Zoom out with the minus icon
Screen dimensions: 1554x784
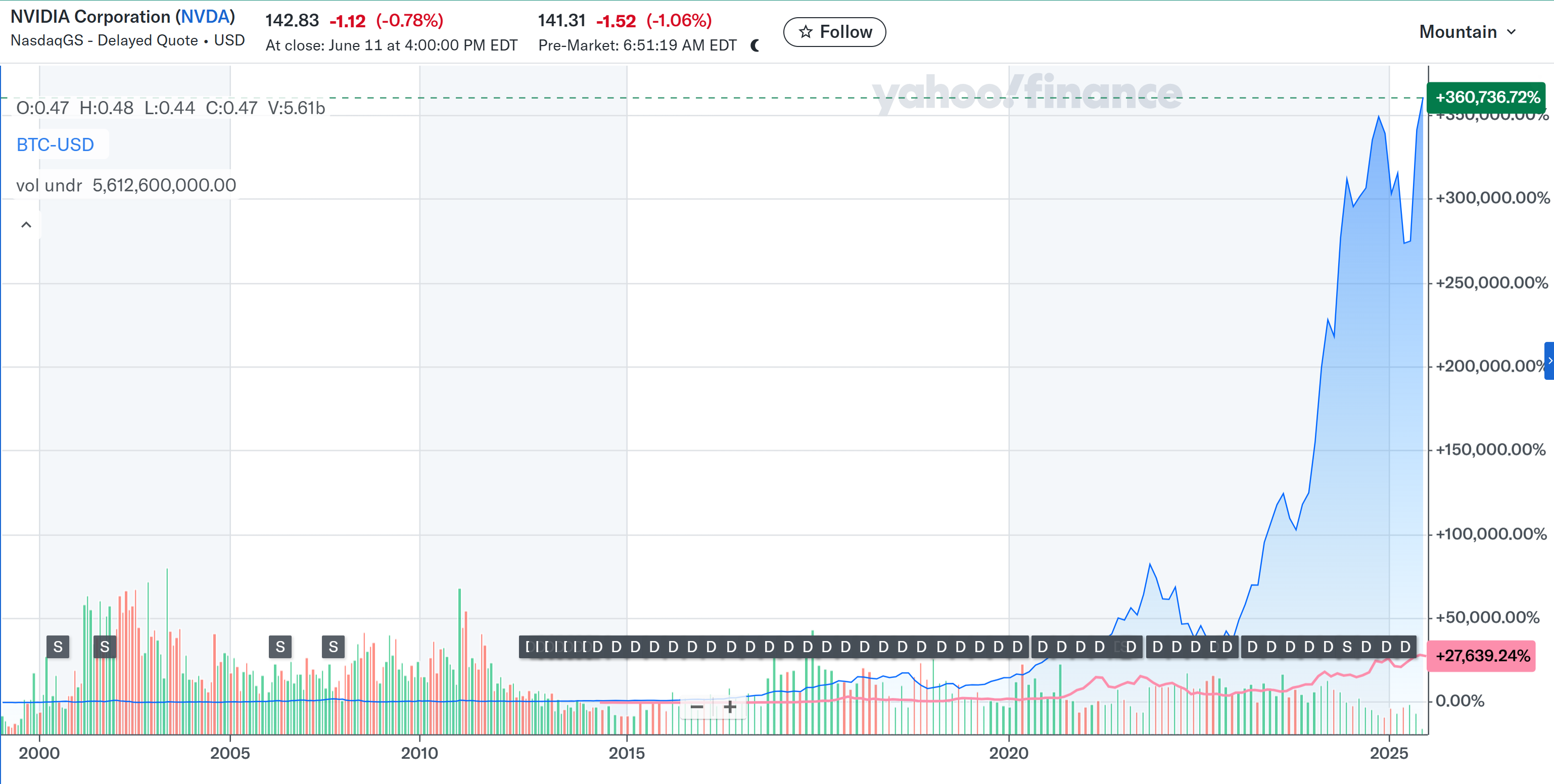point(697,707)
